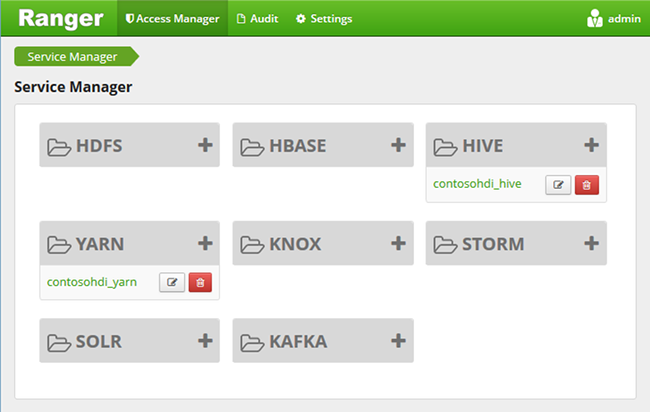Viewport: 650px width, 412px height.
Task: Edit the contosohdi_hive service
Action: (x=558, y=185)
